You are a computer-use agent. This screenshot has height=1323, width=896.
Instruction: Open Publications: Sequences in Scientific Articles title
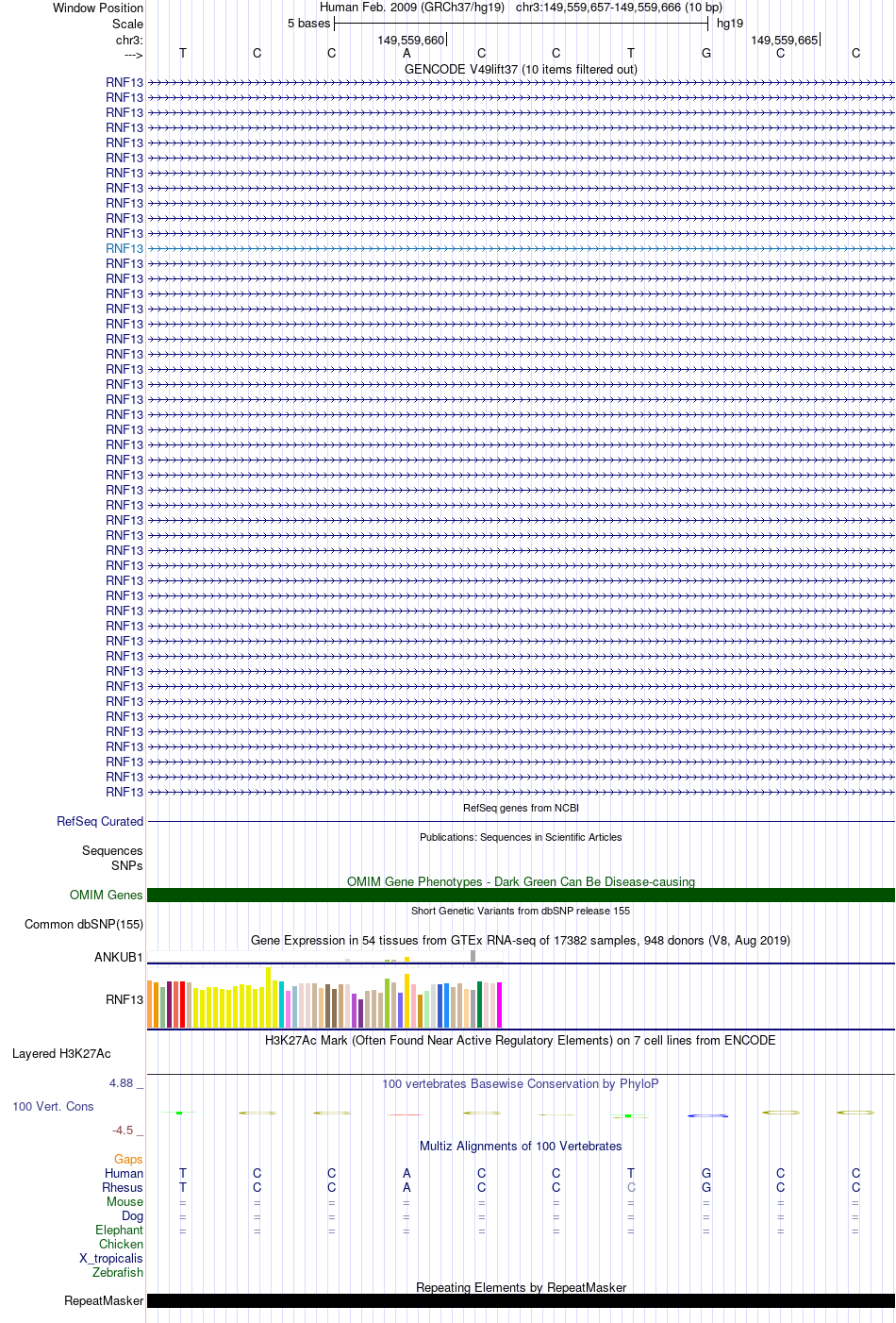tap(521, 837)
